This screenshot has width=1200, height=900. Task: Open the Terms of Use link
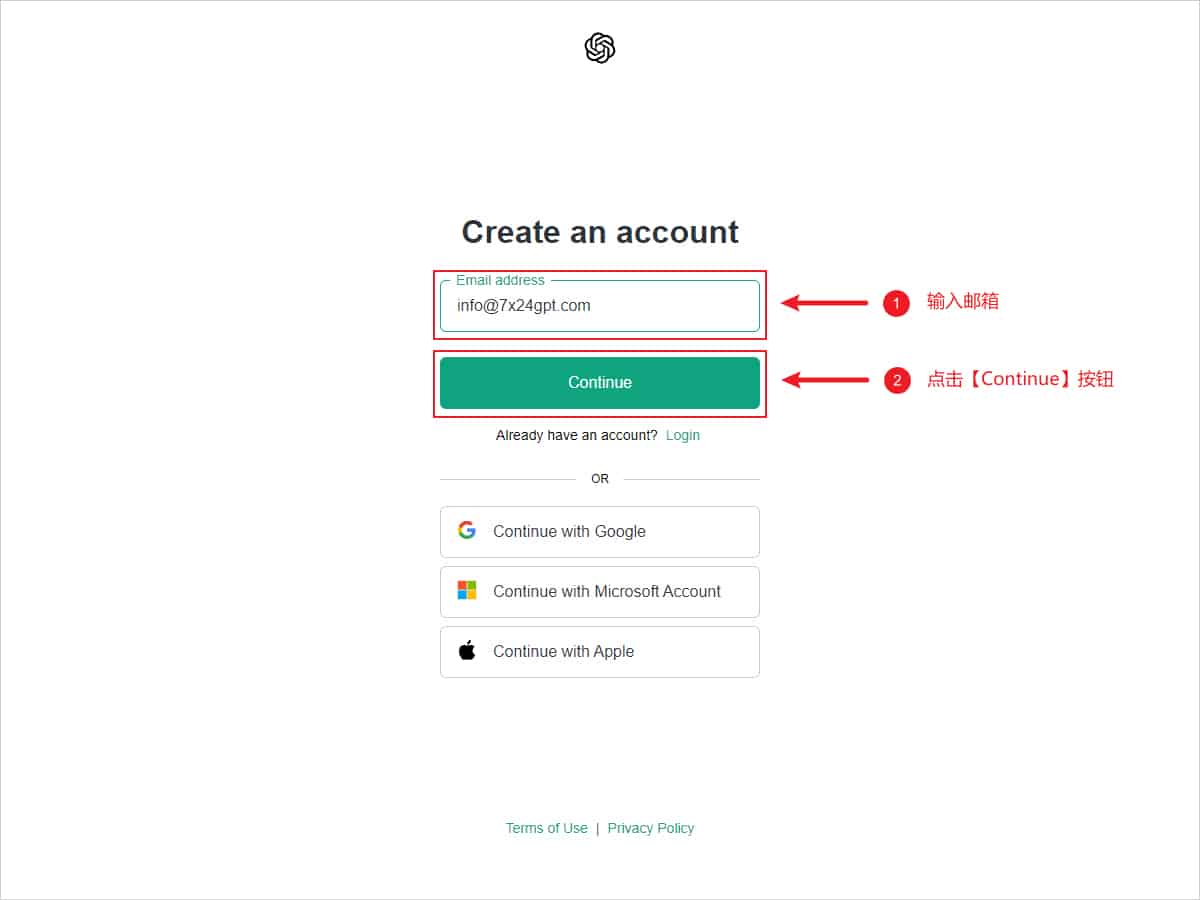546,828
